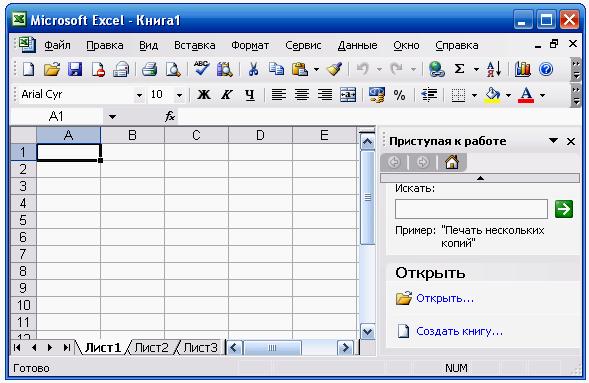Image resolution: width=589 pixels, height=383 pixels.
Task: Click the indent icon in formatting toolbar
Action: pos(429,95)
